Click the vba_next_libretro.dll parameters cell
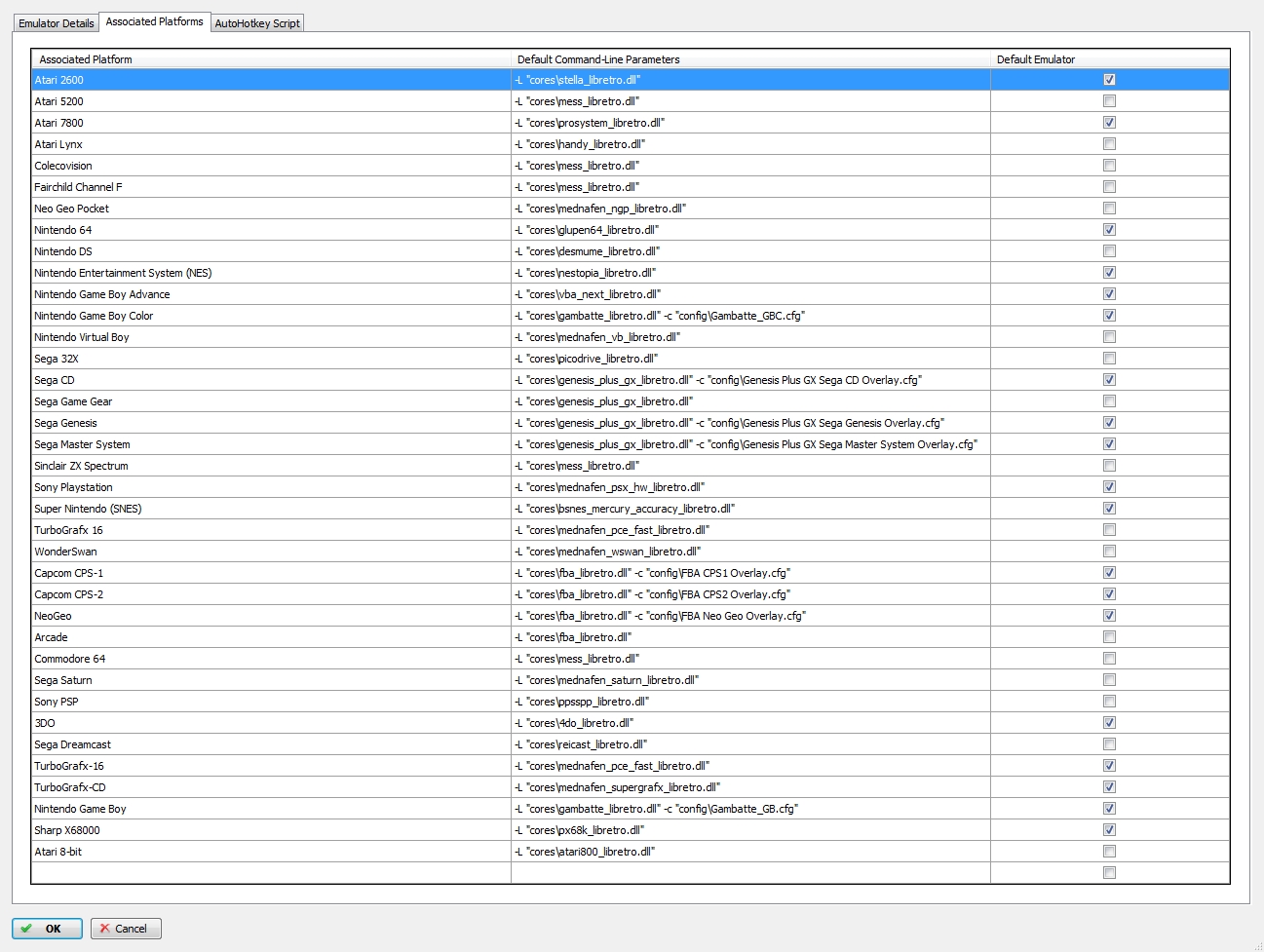 [x=750, y=294]
